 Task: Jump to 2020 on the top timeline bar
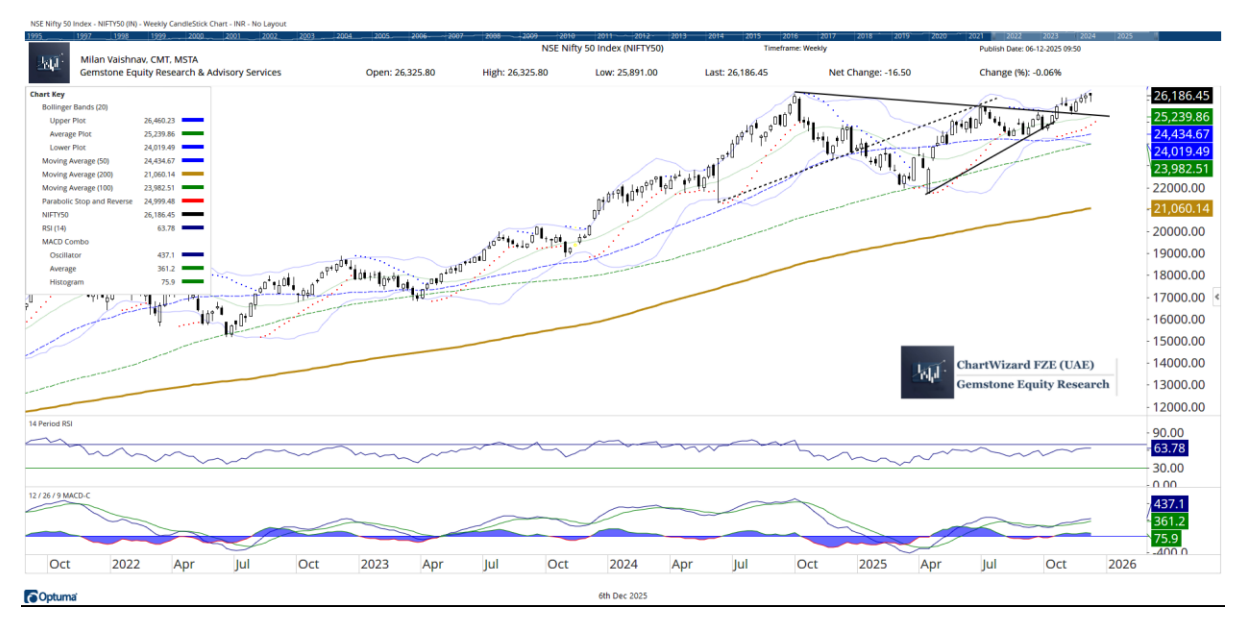pyautogui.click(x=939, y=36)
